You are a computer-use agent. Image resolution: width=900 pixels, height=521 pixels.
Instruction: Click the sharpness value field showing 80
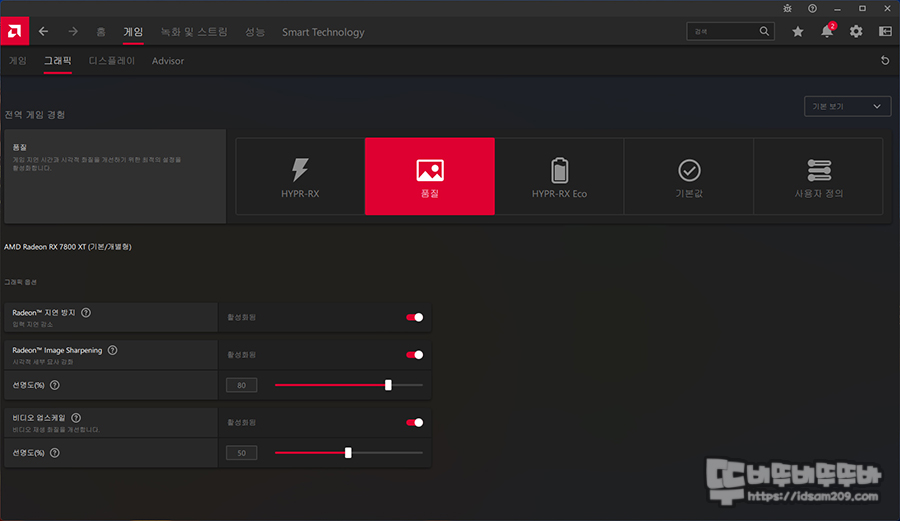(242, 385)
